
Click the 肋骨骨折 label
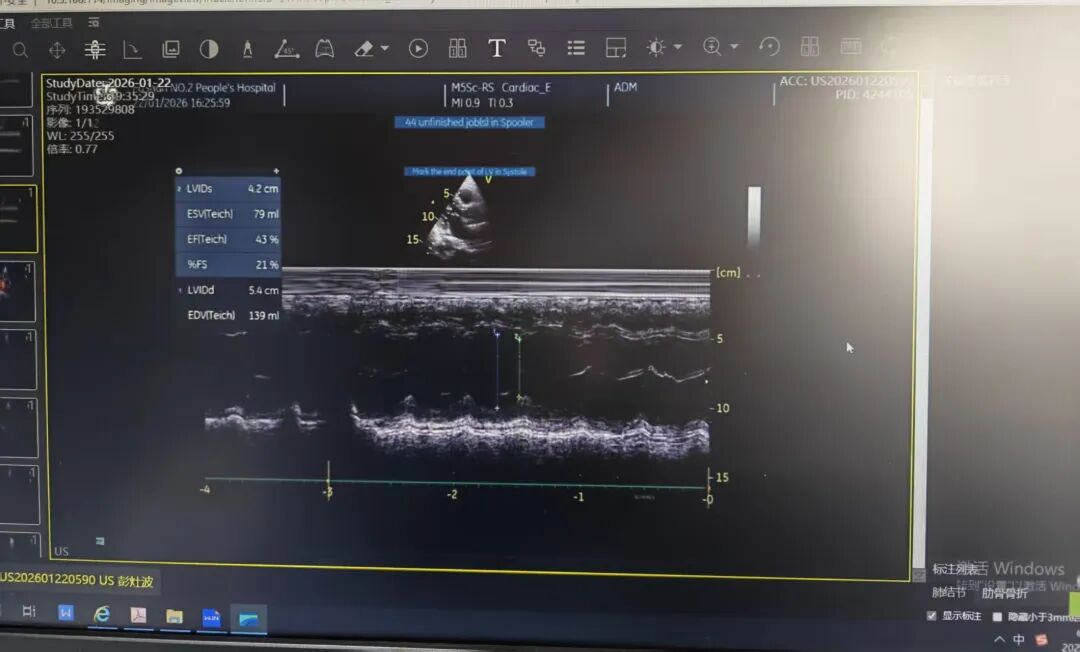pyautogui.click(x=1004, y=593)
